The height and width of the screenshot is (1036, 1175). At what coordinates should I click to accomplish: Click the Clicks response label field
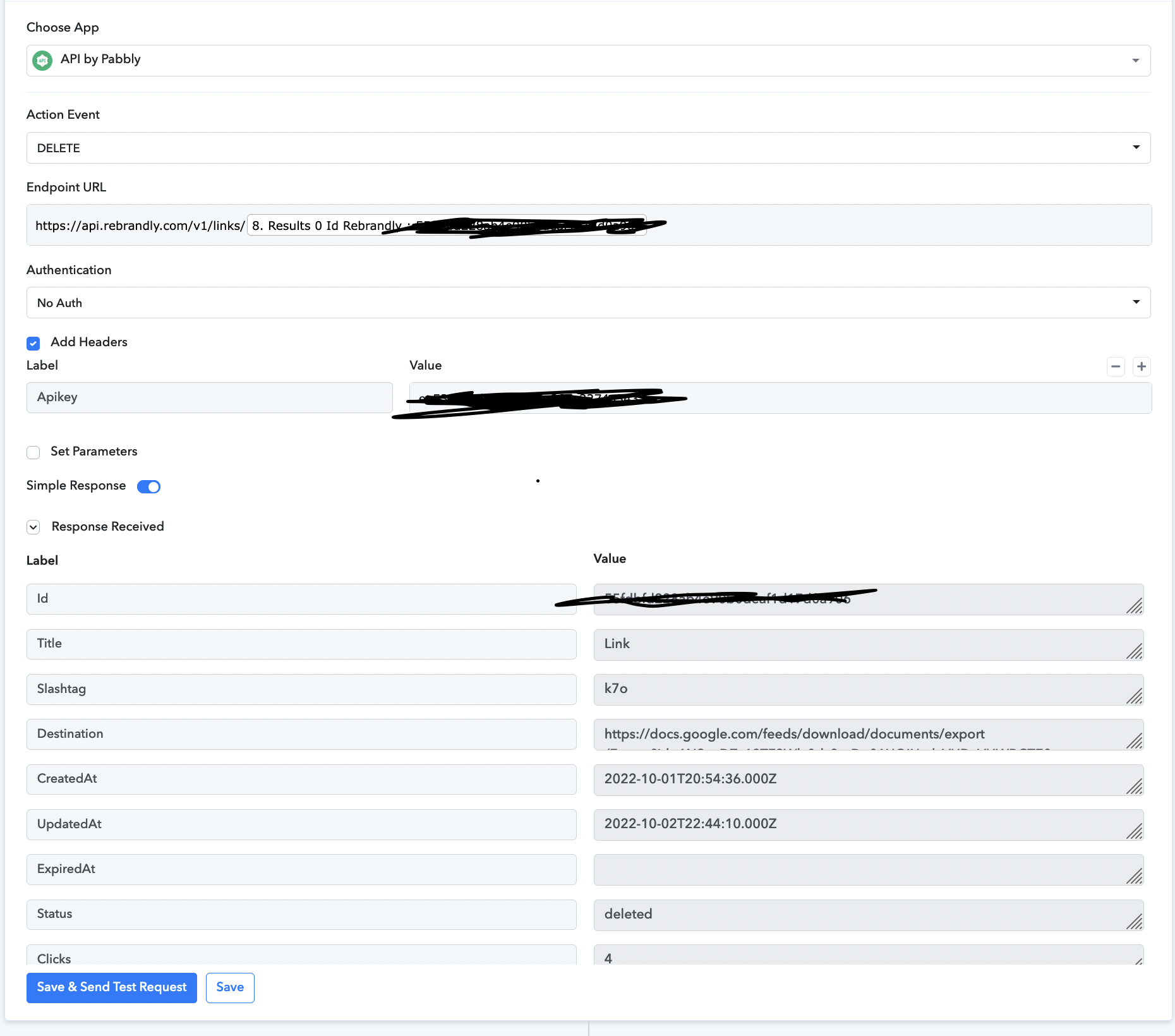tap(301, 955)
